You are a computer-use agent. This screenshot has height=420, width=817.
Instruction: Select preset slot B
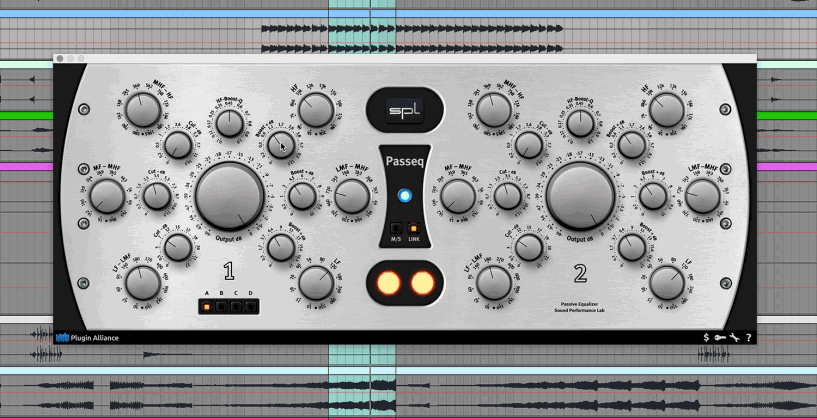[x=221, y=306]
